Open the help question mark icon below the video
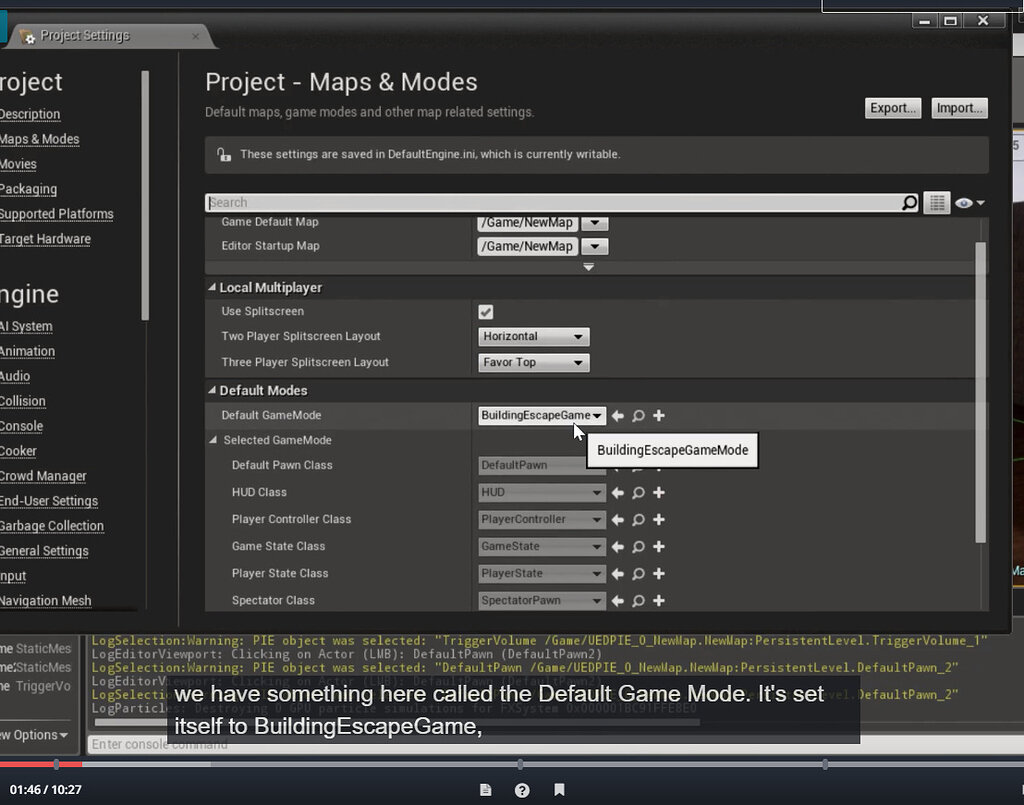The width and height of the screenshot is (1024, 805). pos(522,789)
